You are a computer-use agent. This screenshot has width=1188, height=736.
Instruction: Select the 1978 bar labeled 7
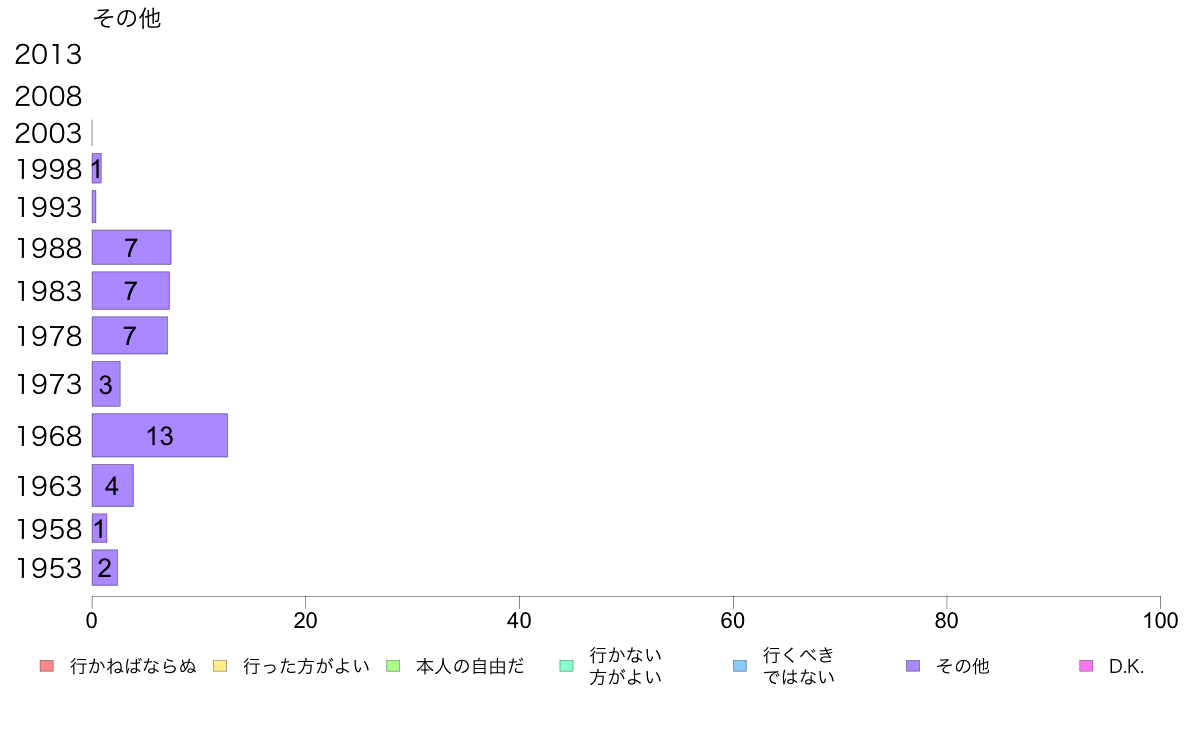click(130, 335)
